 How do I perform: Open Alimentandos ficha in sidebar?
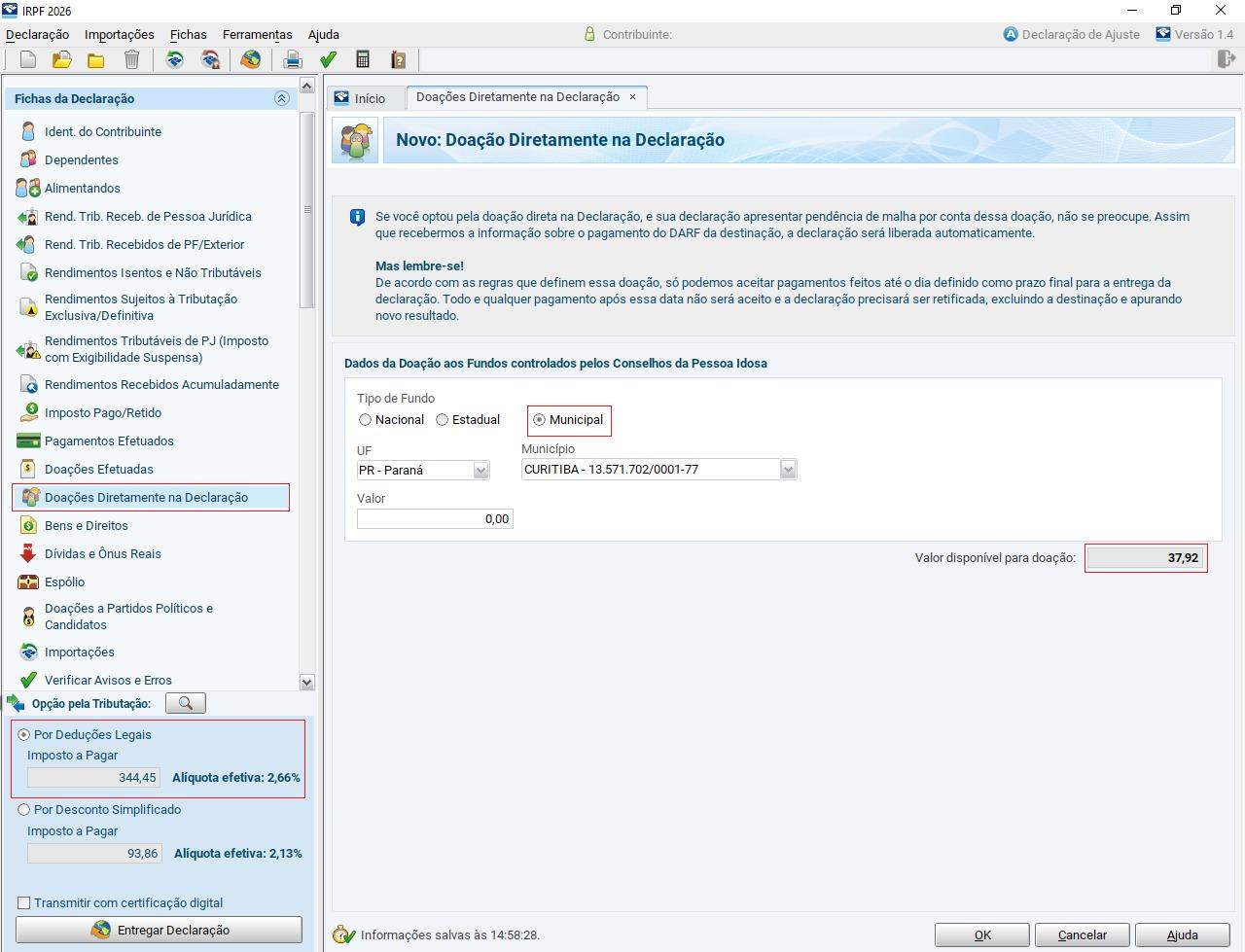(x=83, y=188)
